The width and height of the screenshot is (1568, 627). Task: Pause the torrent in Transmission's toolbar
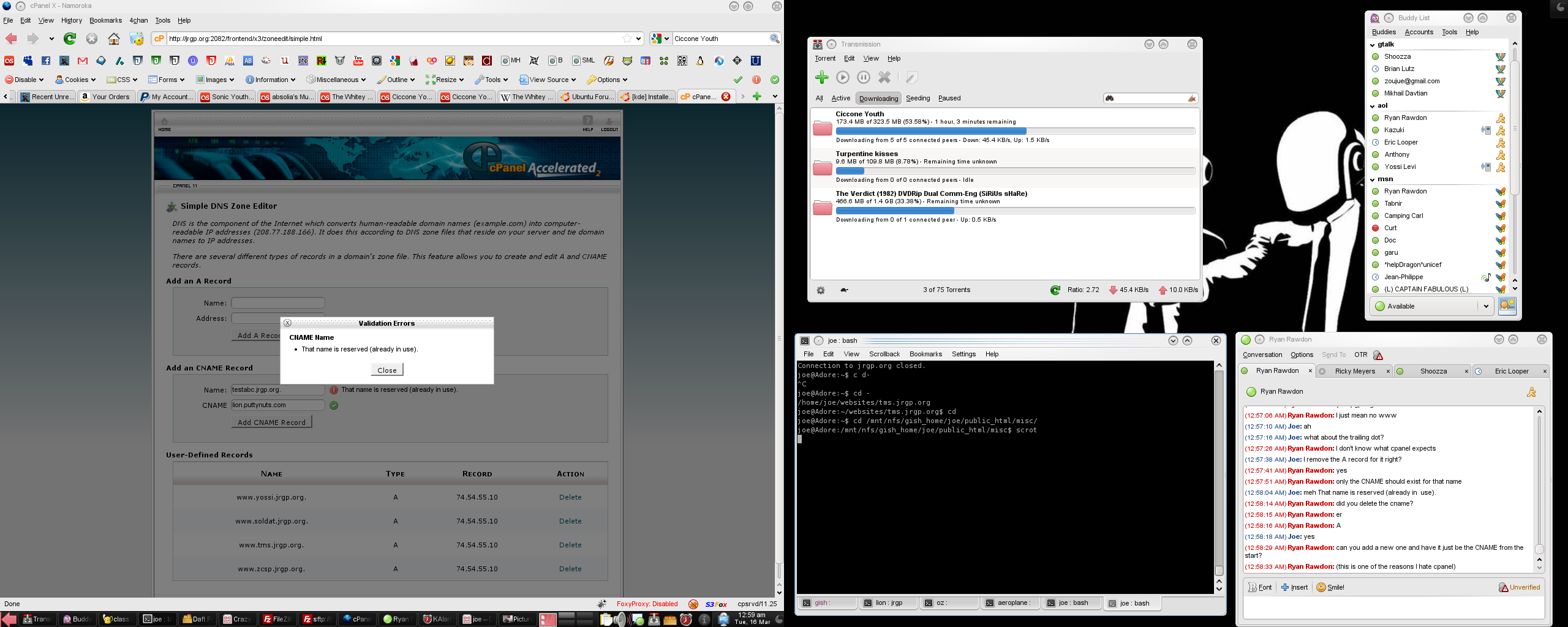coord(864,77)
